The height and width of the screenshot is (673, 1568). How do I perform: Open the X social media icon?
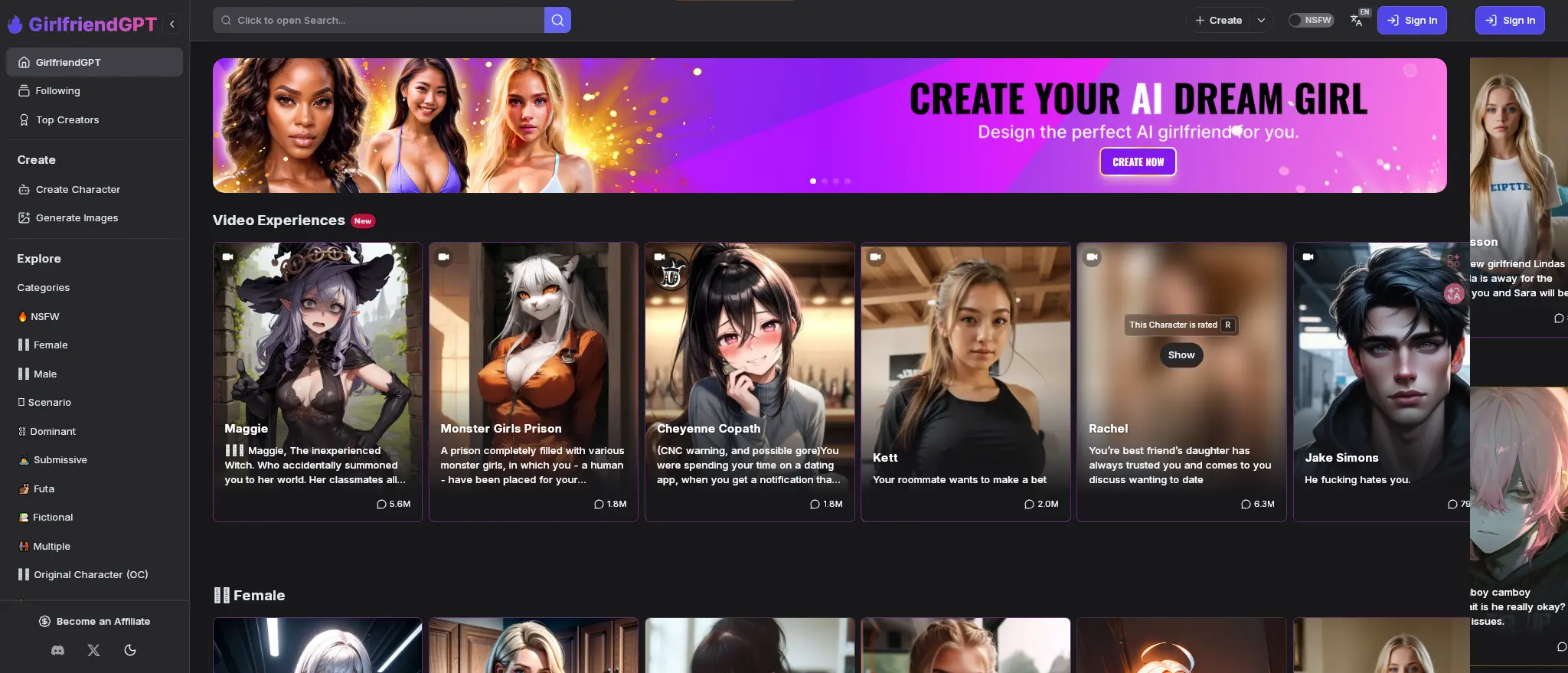point(93,650)
